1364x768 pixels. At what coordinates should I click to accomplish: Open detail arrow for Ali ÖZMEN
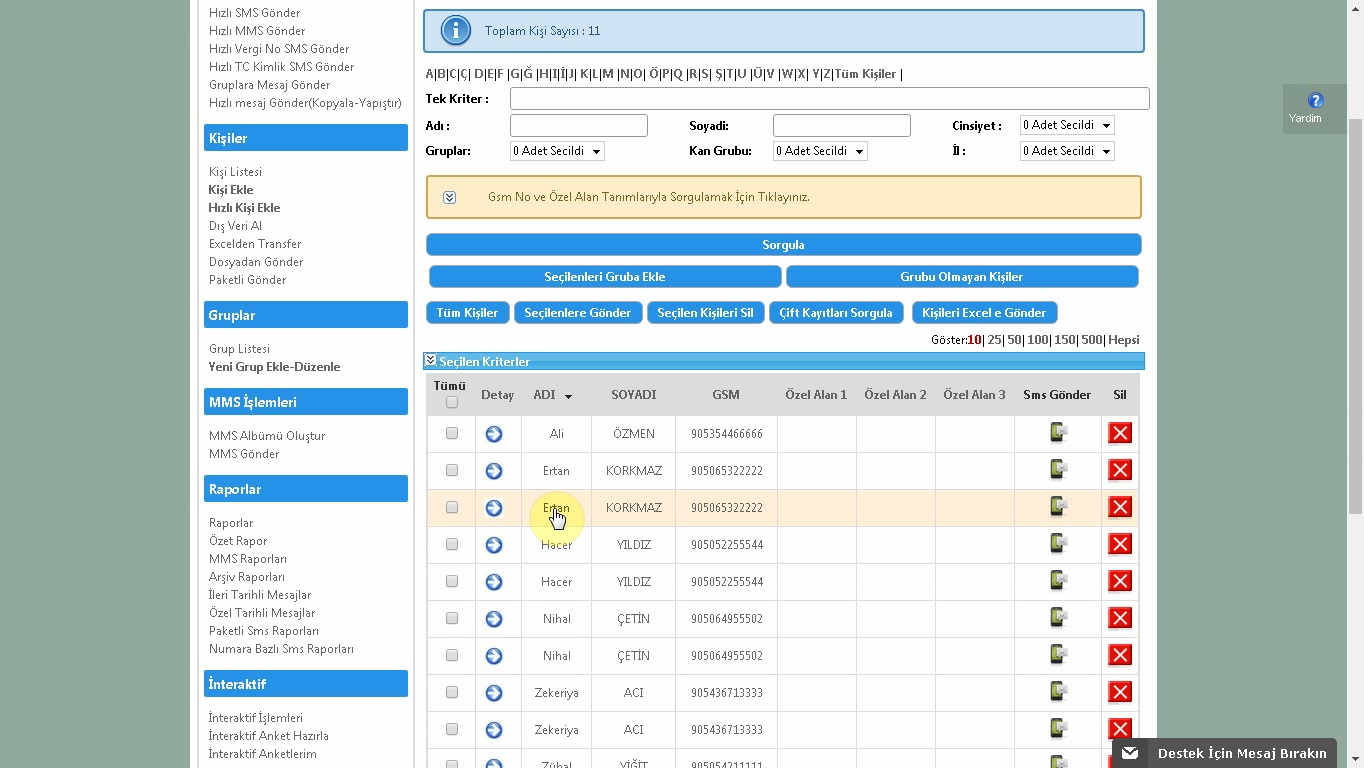click(x=494, y=434)
